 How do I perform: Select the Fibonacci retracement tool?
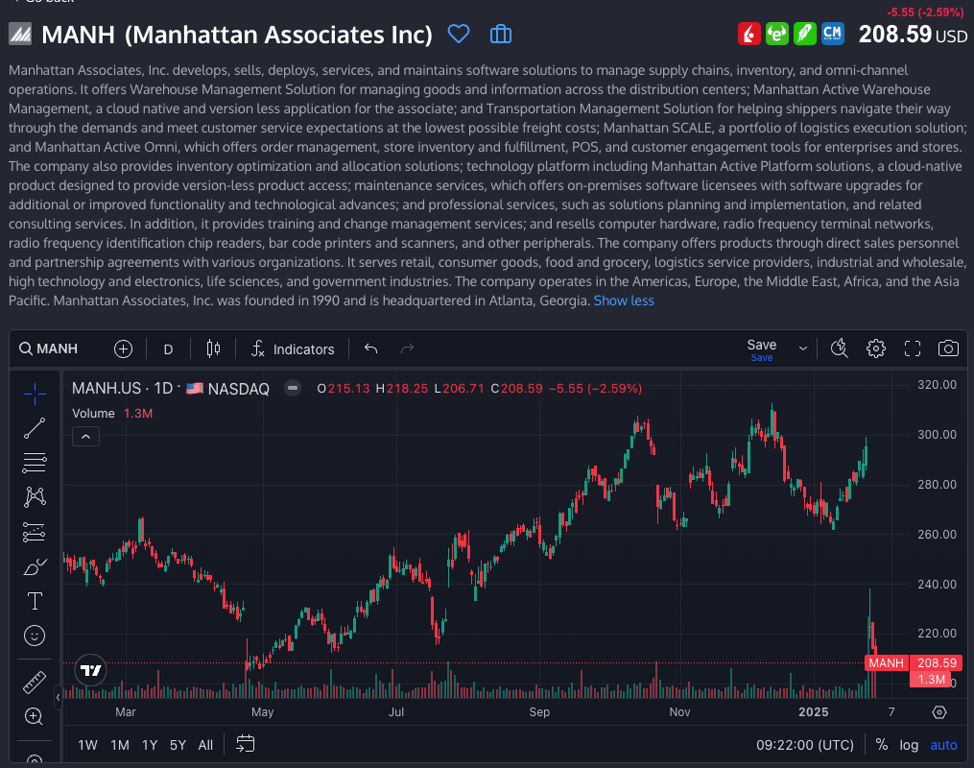pos(35,462)
